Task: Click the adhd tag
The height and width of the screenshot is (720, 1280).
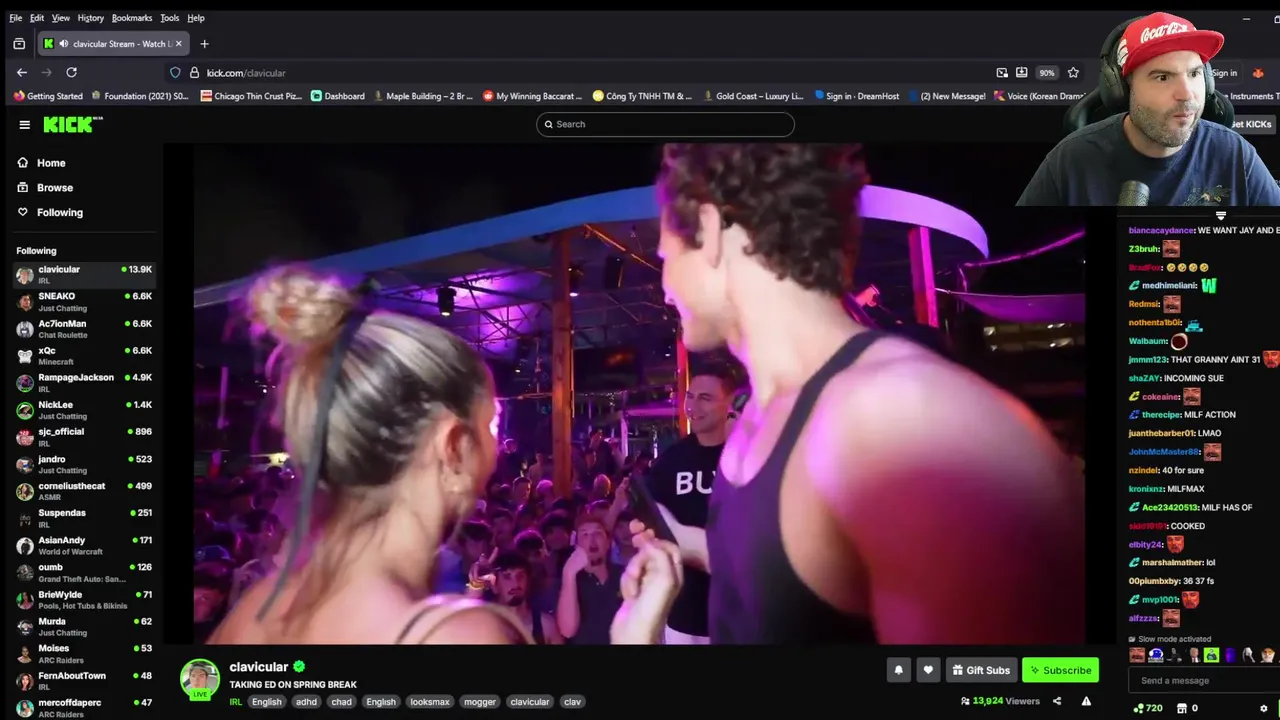Action: point(305,702)
